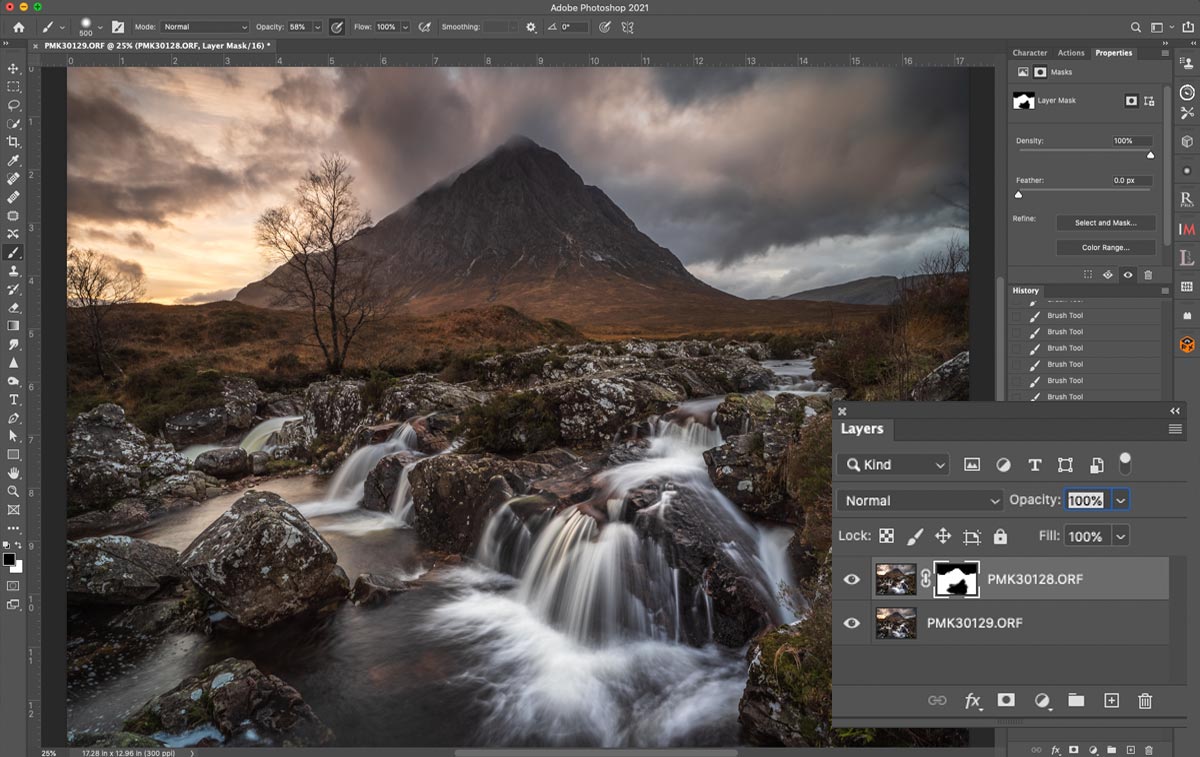Pick the Clone Stamp tool
This screenshot has height=757, width=1200.
click(13, 271)
